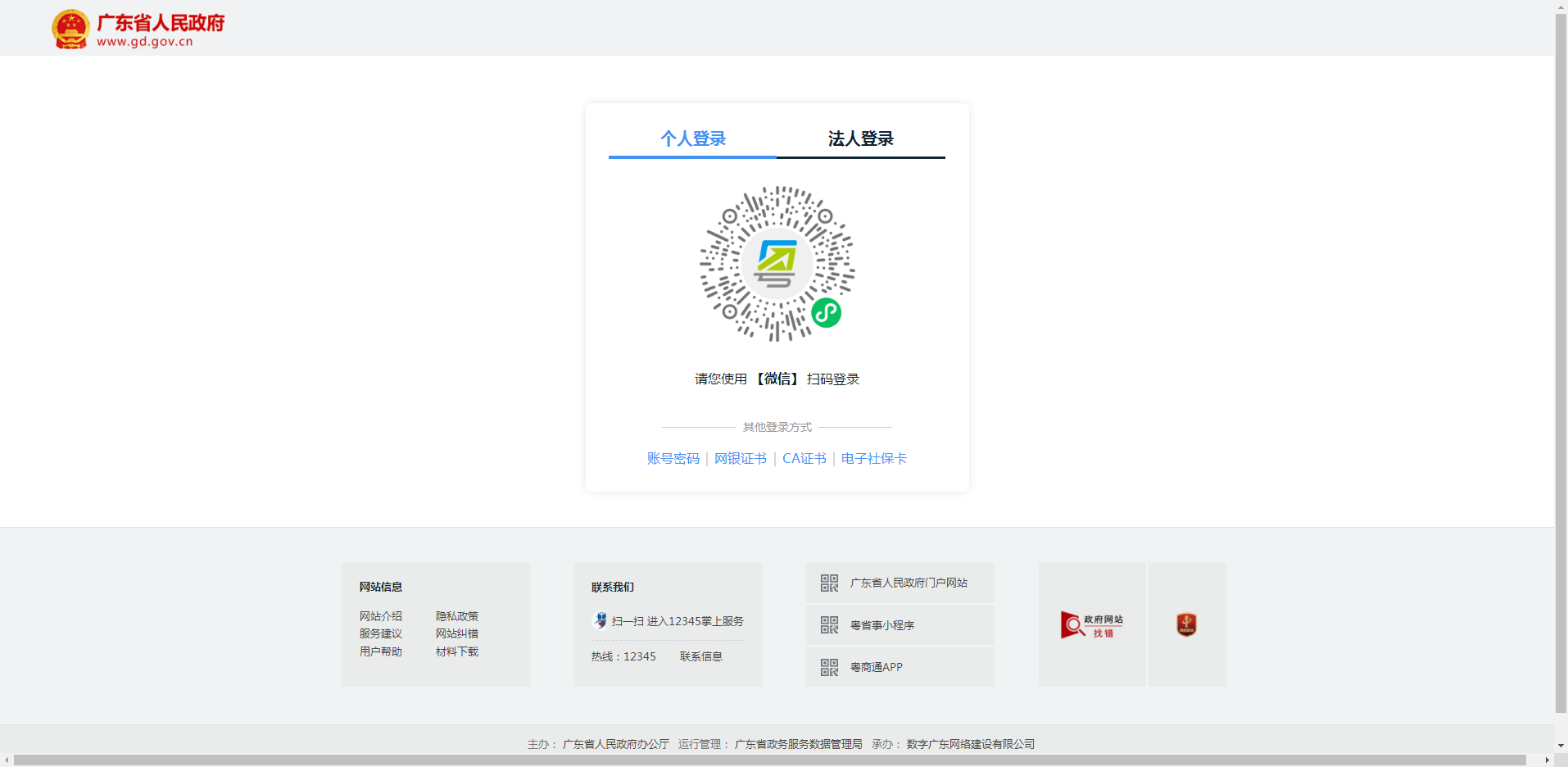Click the QR icon beside 广东省人民政府门户网站
1568x767 pixels.
[x=829, y=583]
